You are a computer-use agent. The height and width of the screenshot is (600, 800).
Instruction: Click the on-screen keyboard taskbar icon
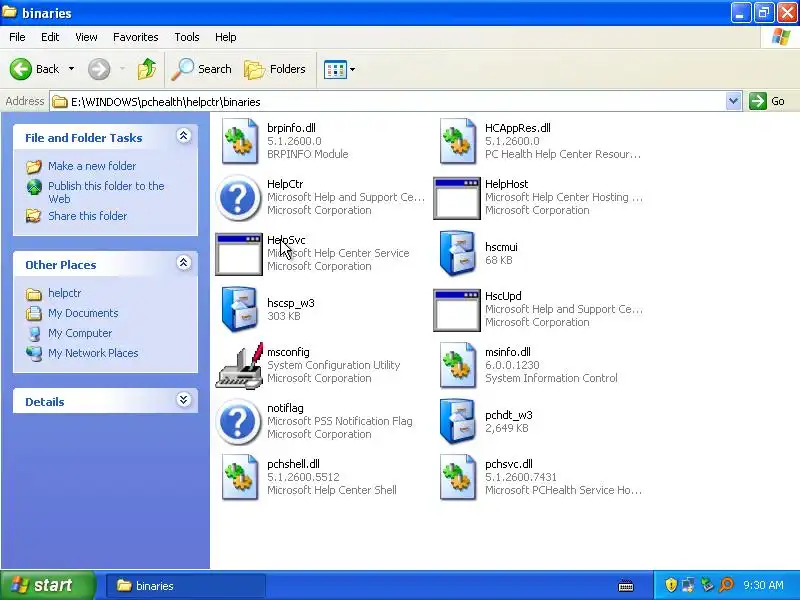click(626, 586)
